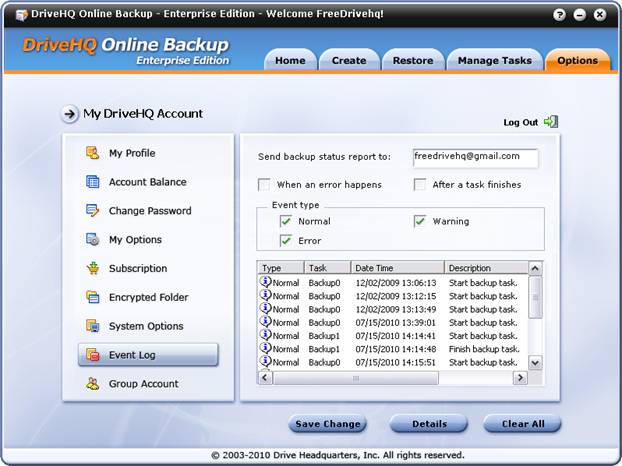Image resolution: width=622 pixels, height=466 pixels.
Task: Click the horizontal scrollbar thumb in event log
Action: pyautogui.click(x=354, y=378)
